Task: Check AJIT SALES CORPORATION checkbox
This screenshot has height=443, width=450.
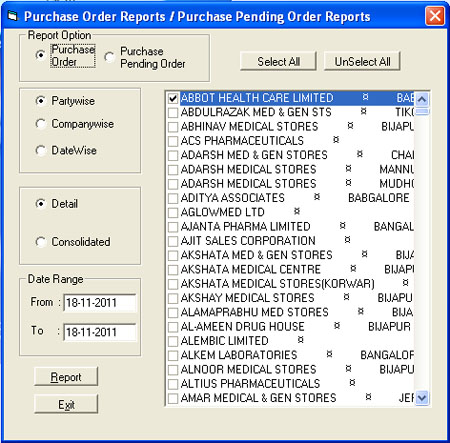Action: pyautogui.click(x=173, y=241)
